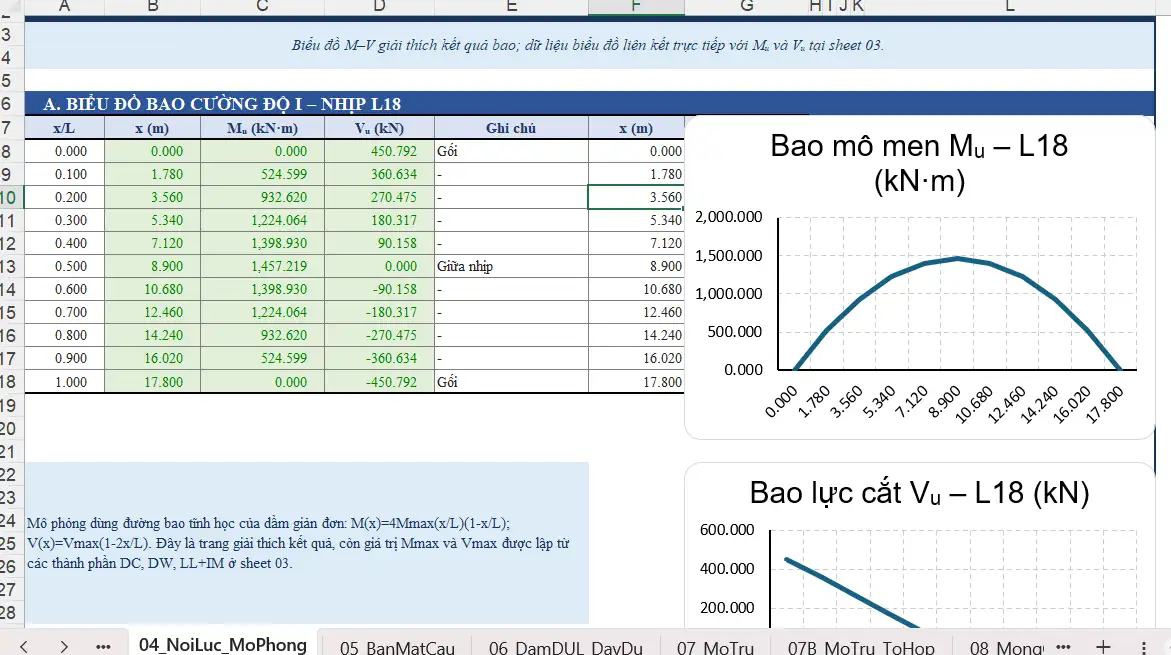Screen dimensions: 1171x655
Task: Select the Giữa nhịp note cell
Action: click(511, 266)
